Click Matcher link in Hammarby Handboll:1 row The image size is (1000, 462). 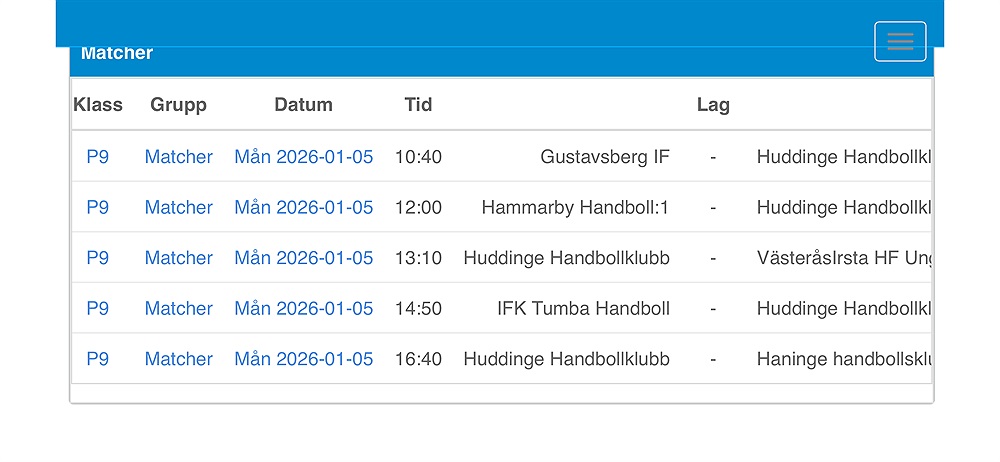(x=178, y=208)
